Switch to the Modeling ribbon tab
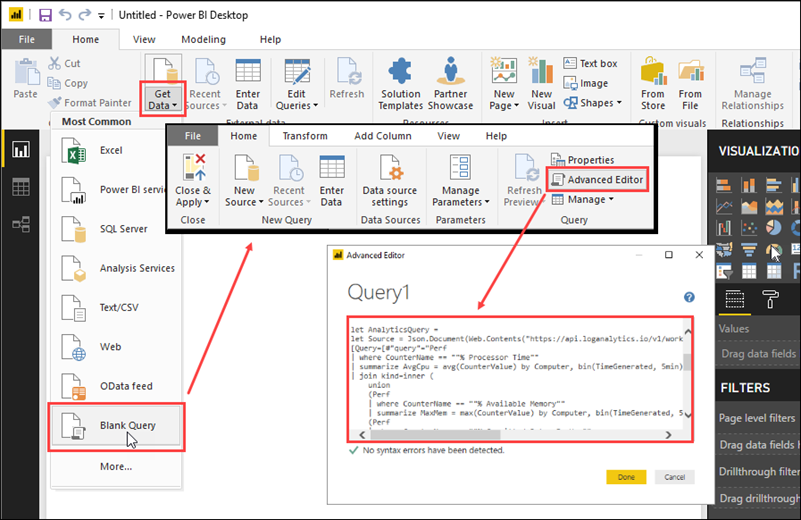Viewport: 801px width, 520px height. tap(203, 39)
